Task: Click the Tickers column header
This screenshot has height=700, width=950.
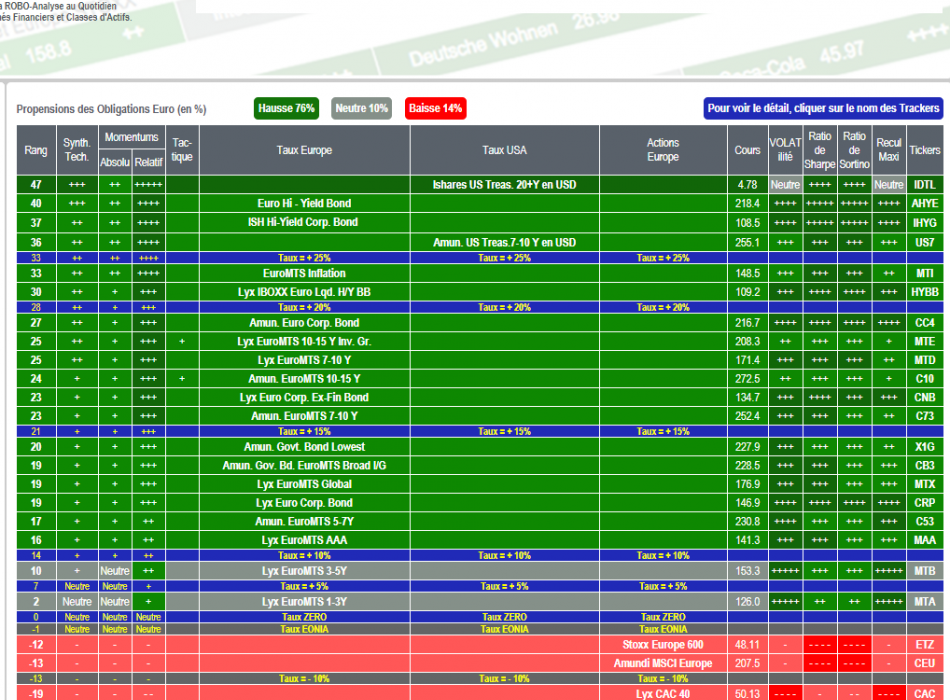Action: point(925,150)
